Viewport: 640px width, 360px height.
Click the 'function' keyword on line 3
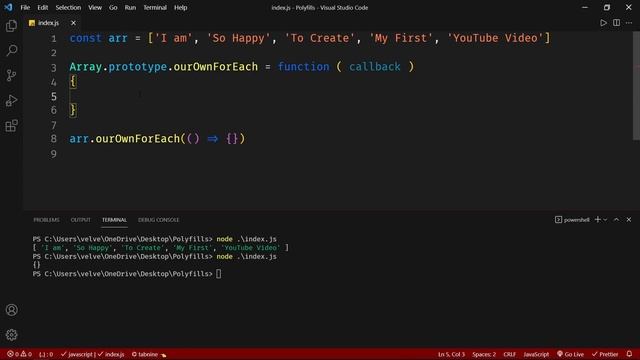point(303,67)
